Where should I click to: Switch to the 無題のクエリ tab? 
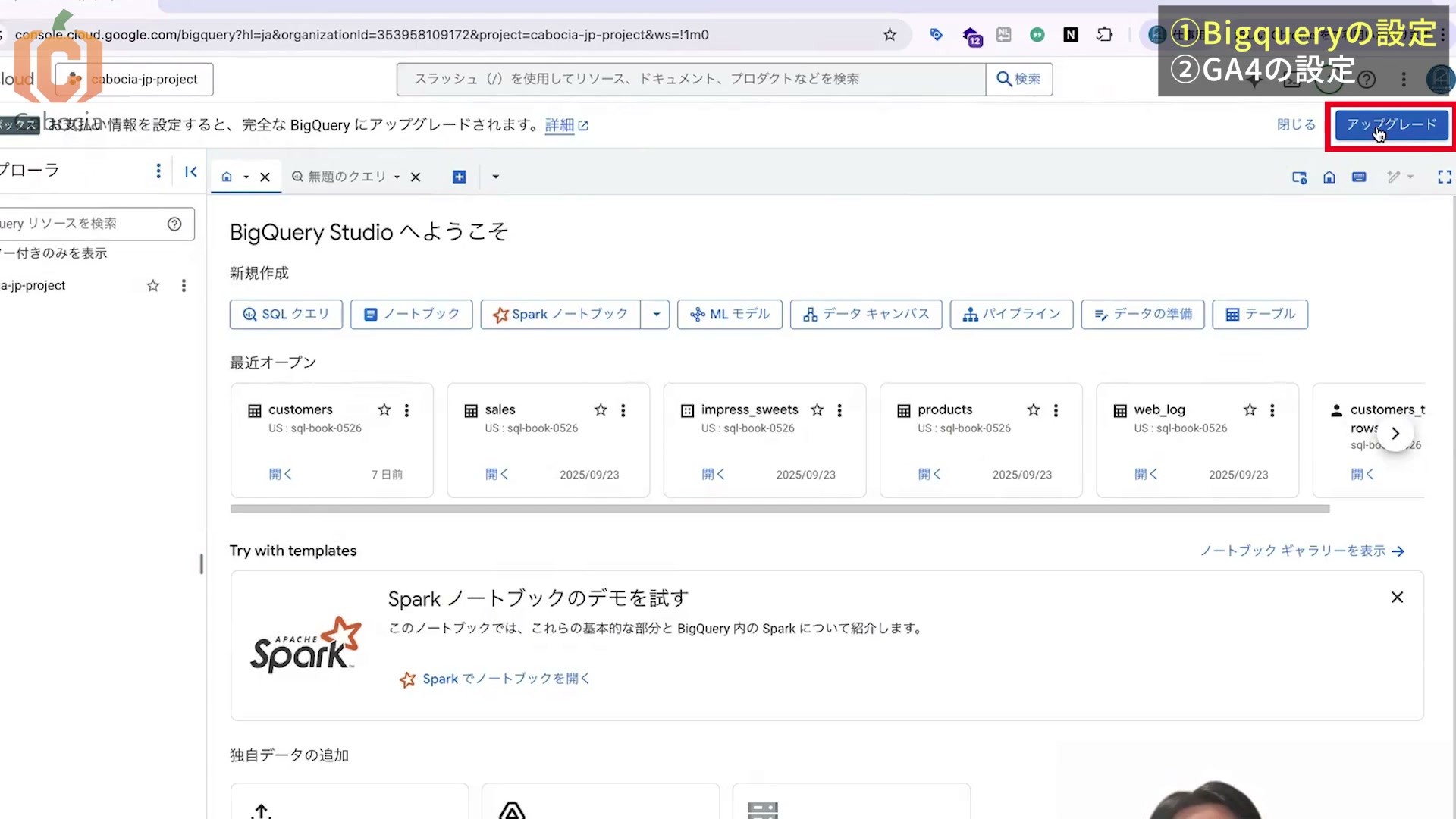pyautogui.click(x=339, y=177)
